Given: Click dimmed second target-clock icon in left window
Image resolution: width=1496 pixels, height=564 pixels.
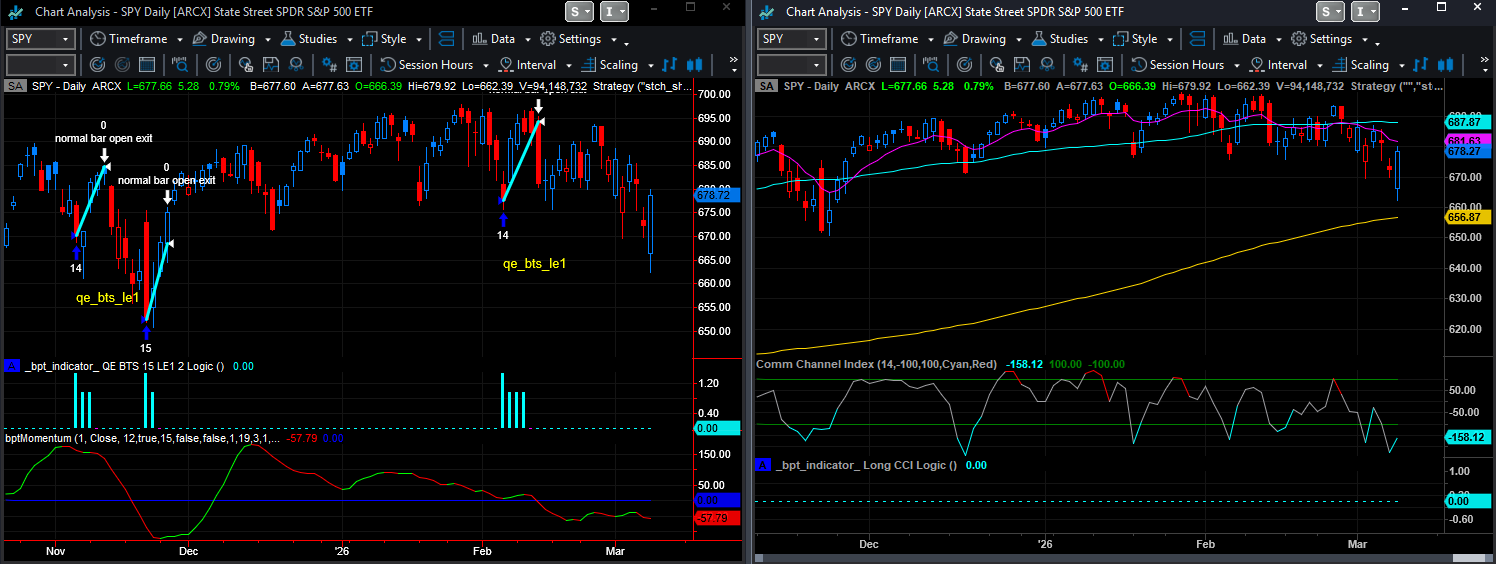Looking at the screenshot, I should click(x=122, y=65).
